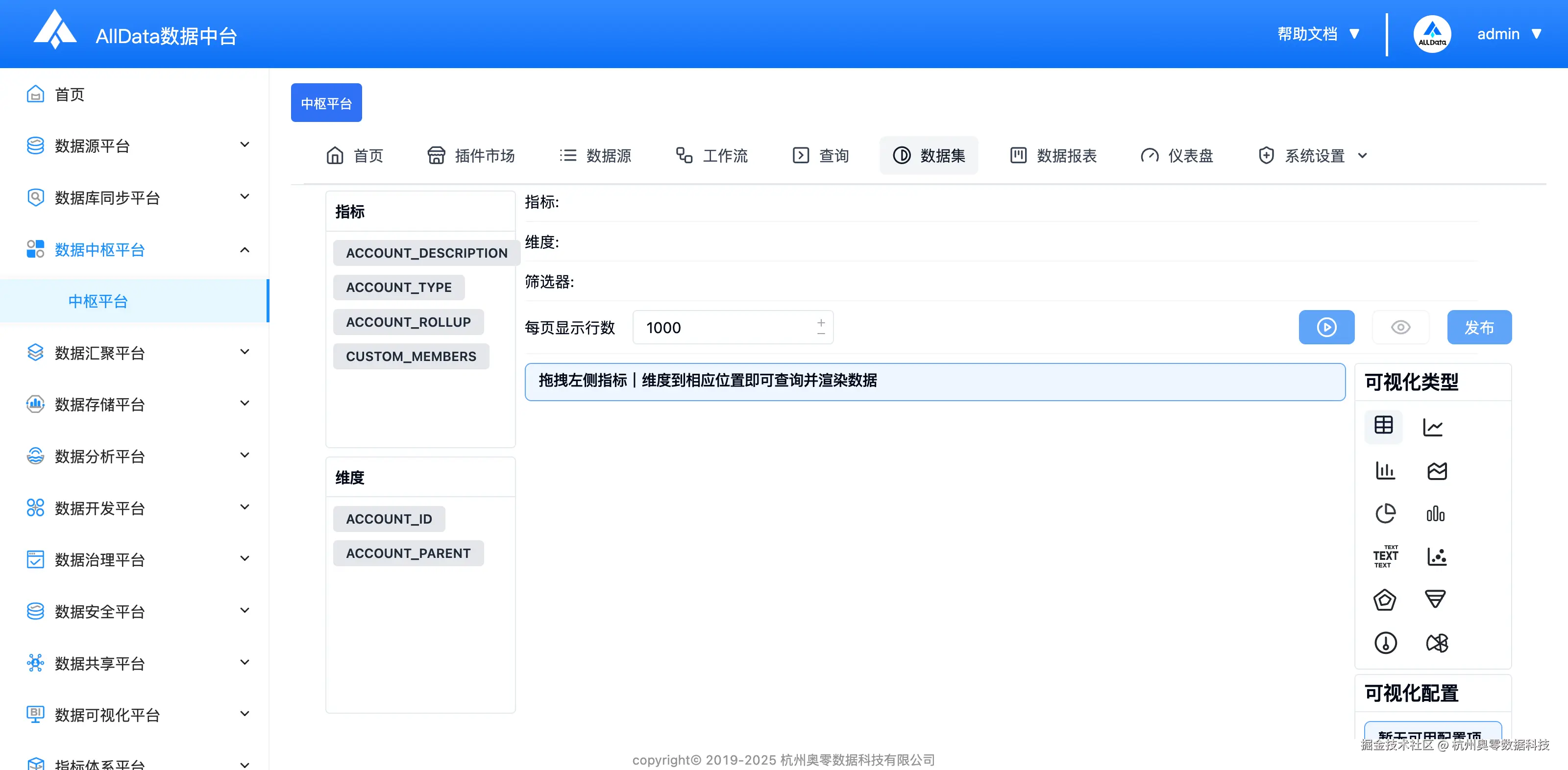Click the 发布 publish button
1568x770 pixels.
(1479, 327)
